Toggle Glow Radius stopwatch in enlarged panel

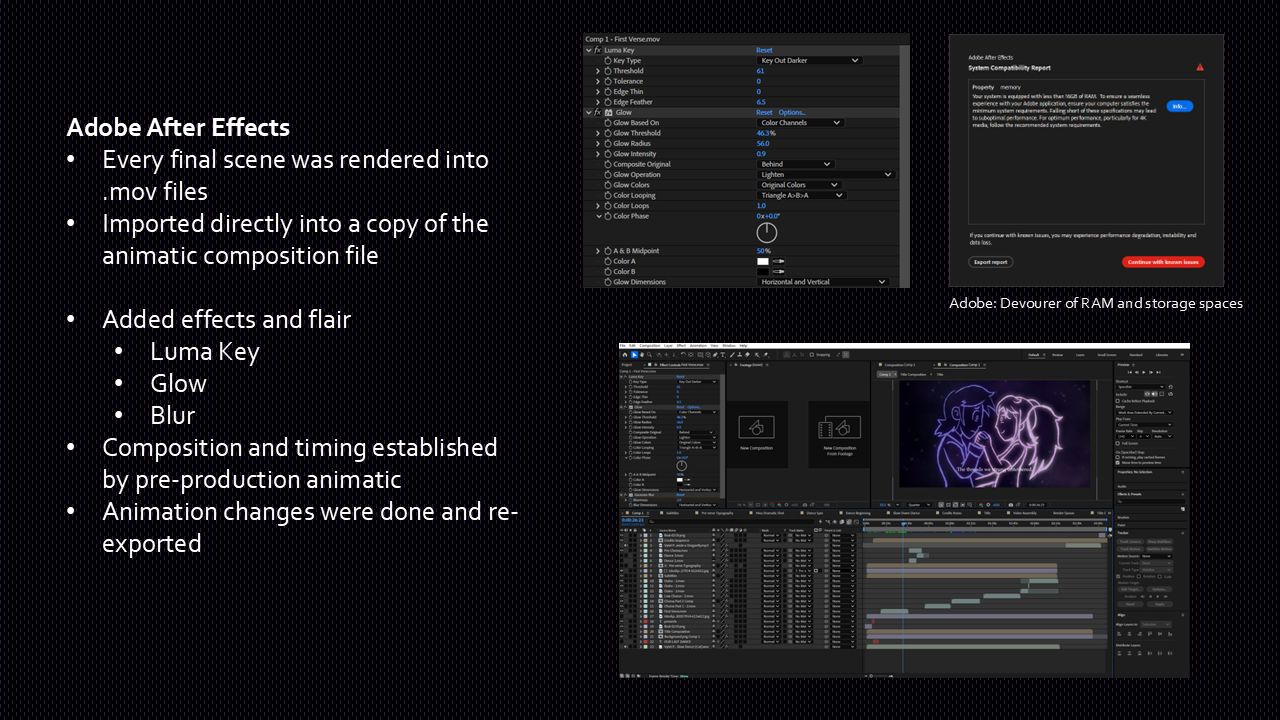tap(607, 144)
